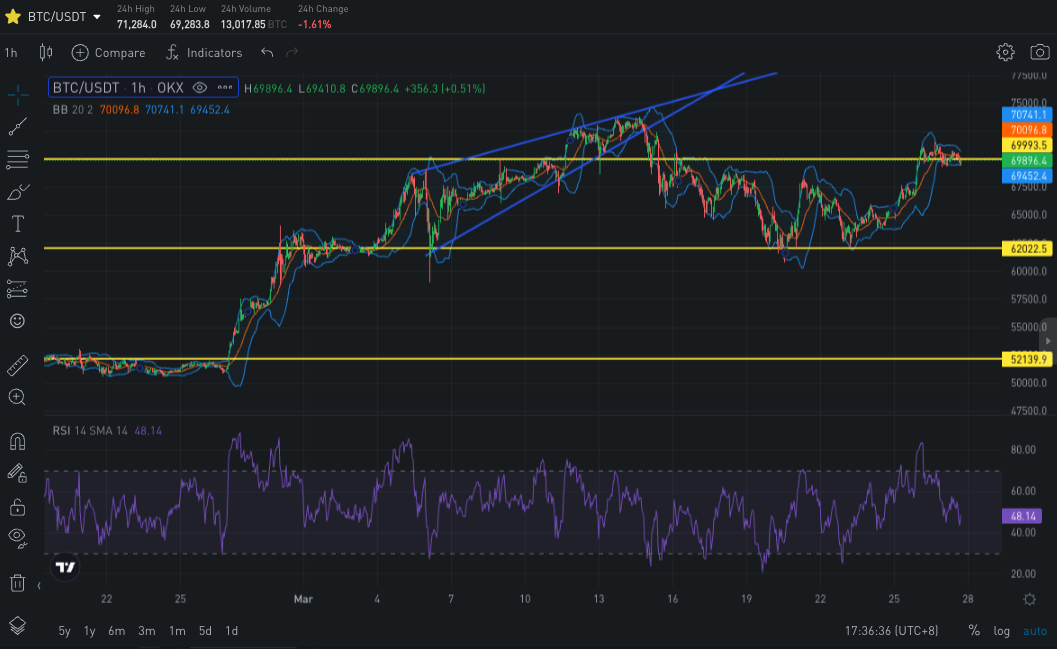This screenshot has height=649, width=1057.
Task: Open the Indicators list
Action: click(x=204, y=52)
